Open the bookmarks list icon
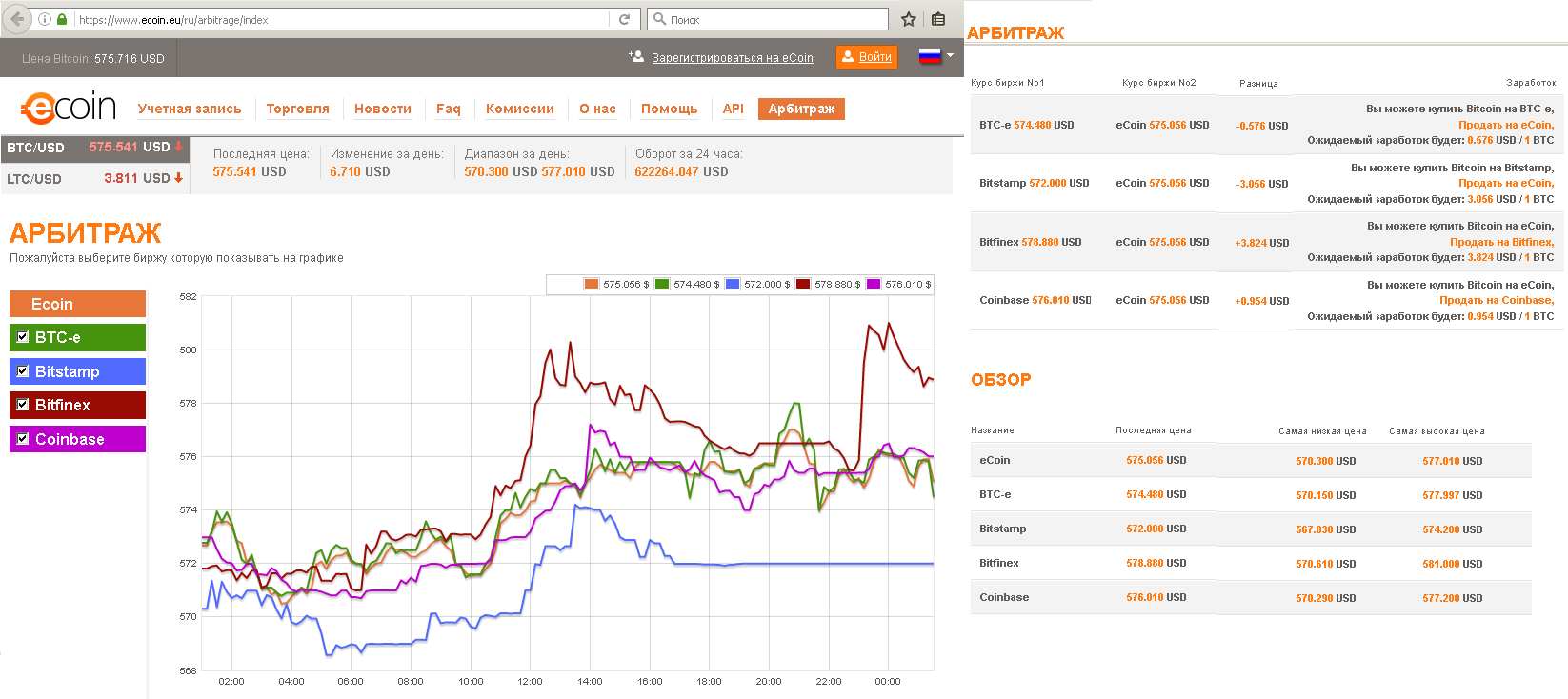The image size is (1568, 699). 938,19
